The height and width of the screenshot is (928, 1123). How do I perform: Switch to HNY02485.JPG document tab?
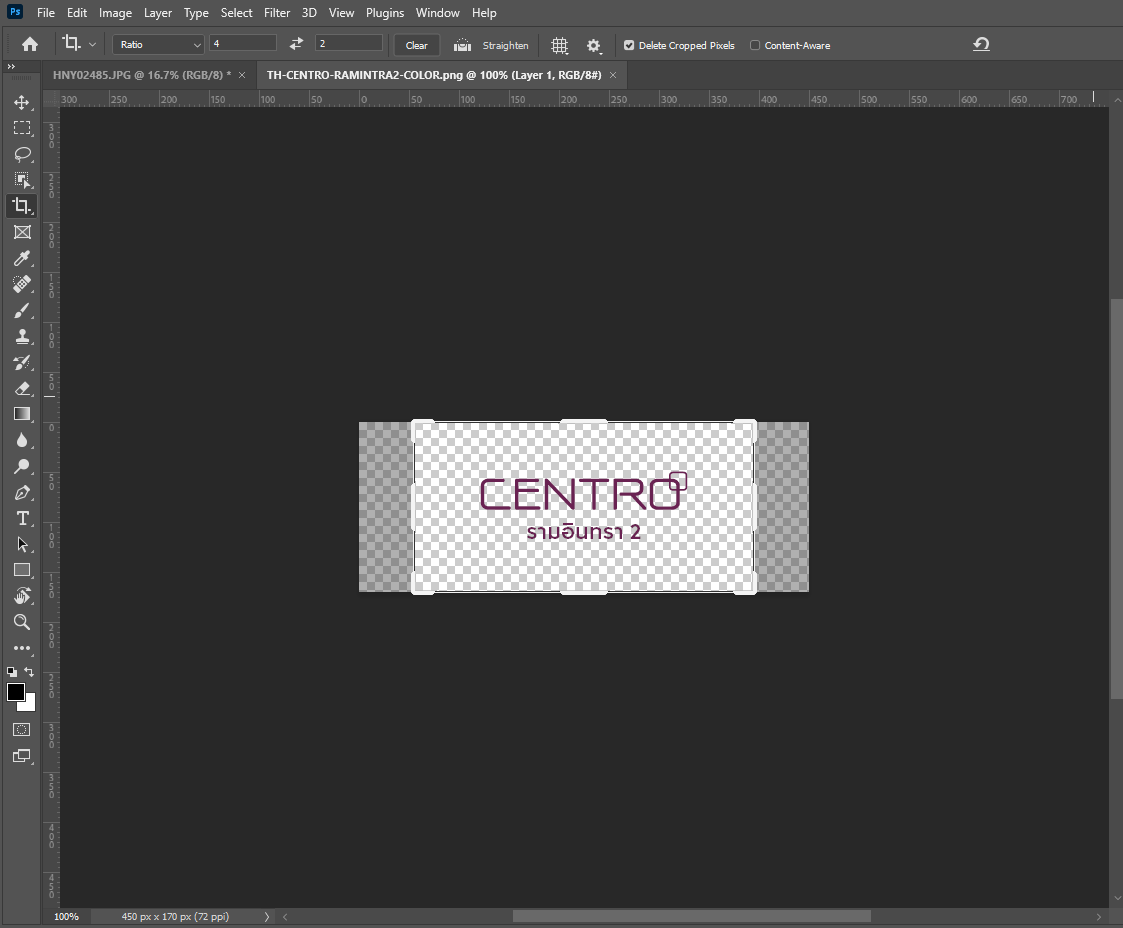pos(142,75)
